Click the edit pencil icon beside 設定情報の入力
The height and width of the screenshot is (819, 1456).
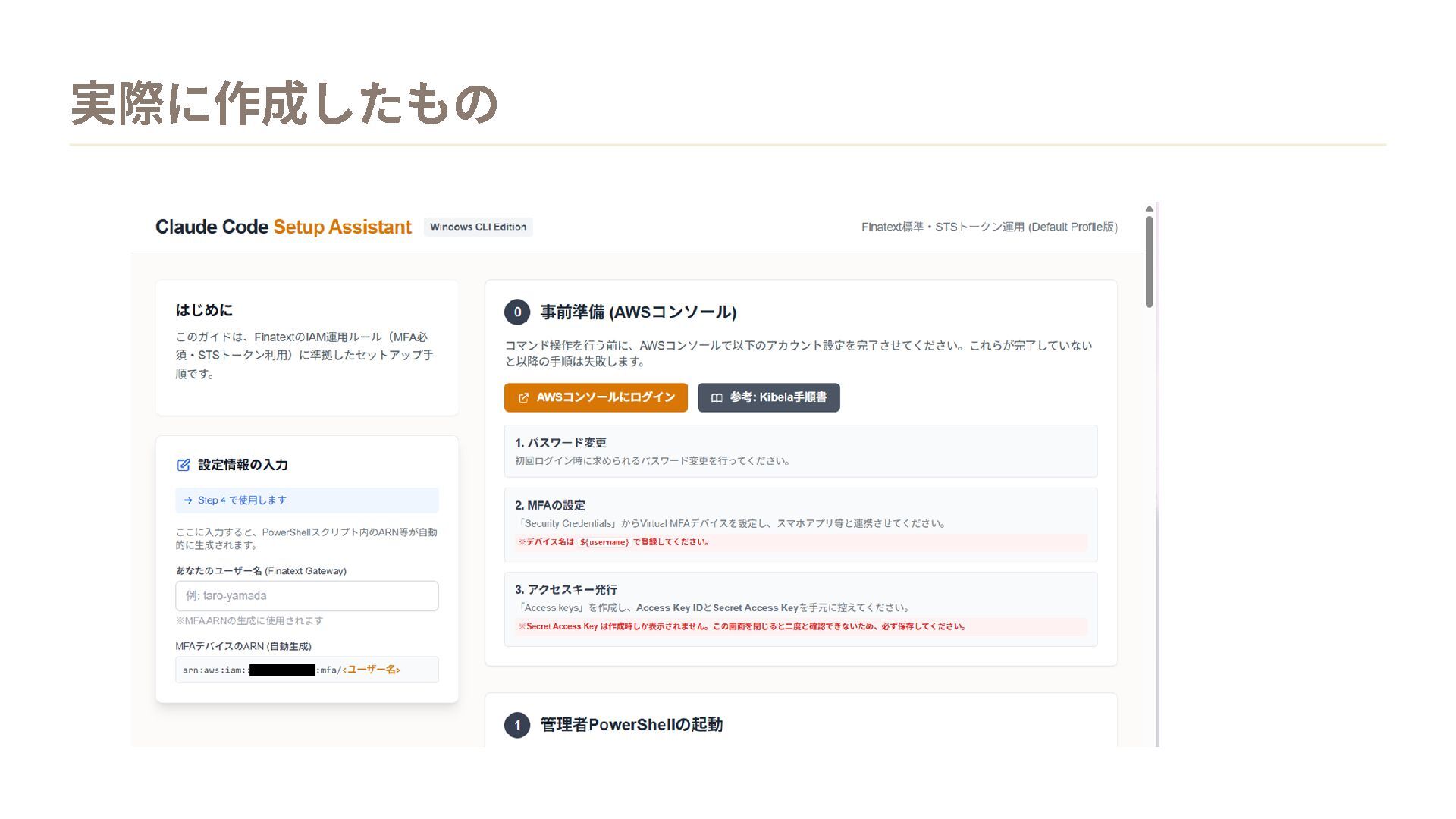coord(184,465)
